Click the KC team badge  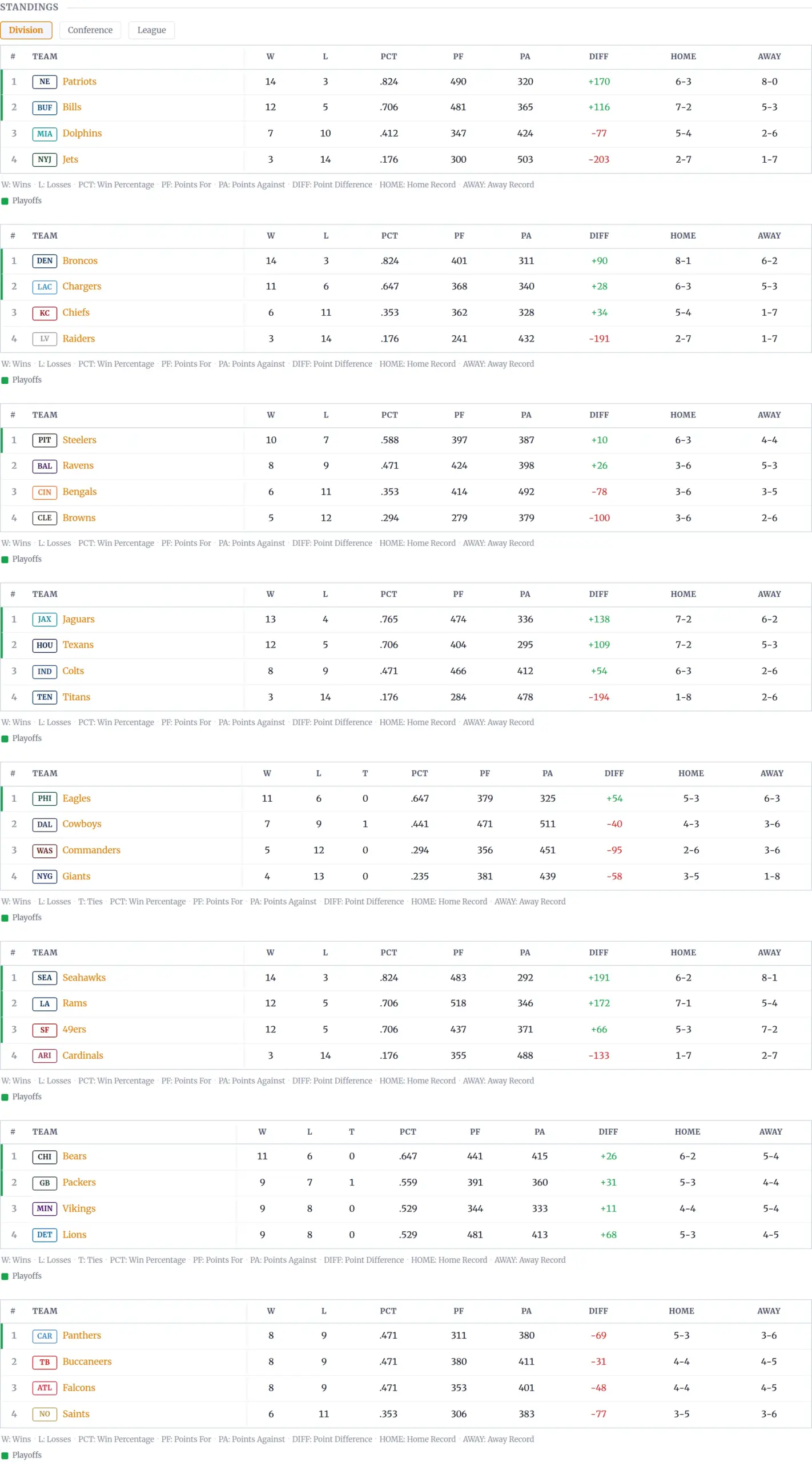point(45,313)
